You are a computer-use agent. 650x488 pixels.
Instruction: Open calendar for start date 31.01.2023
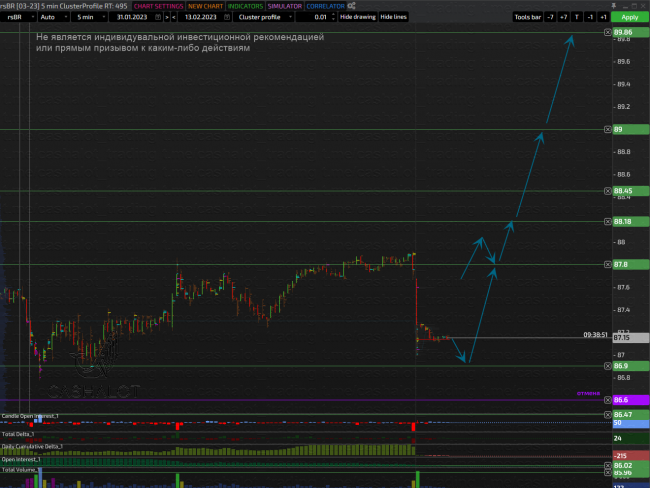(x=157, y=17)
